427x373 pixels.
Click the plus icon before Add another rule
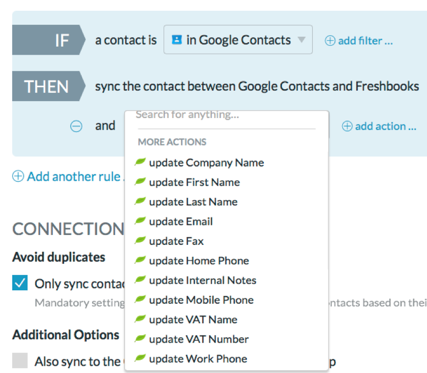(18, 176)
